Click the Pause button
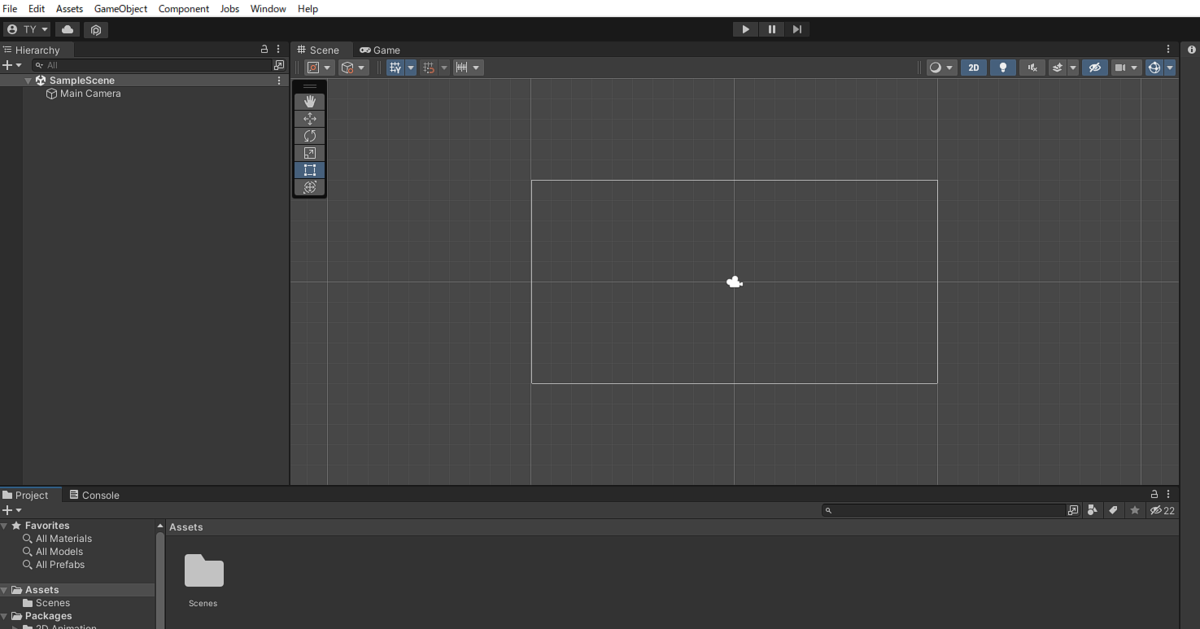Viewport: 1200px width, 629px height. 771,29
